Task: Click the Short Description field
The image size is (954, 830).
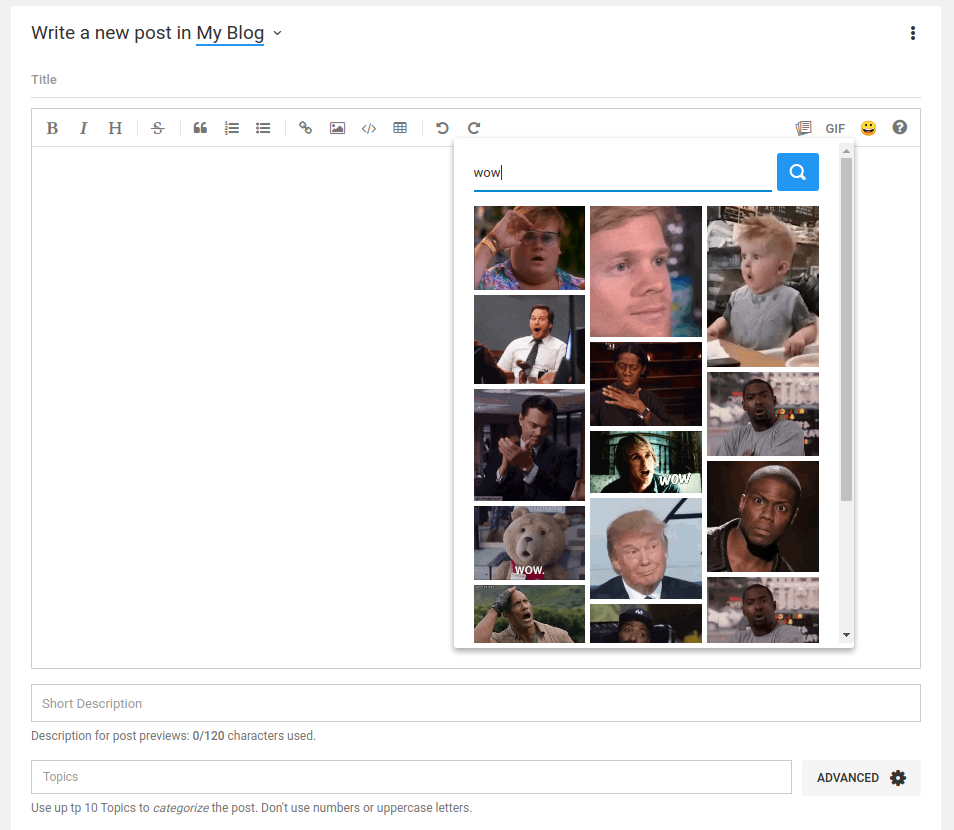Action: [476, 703]
